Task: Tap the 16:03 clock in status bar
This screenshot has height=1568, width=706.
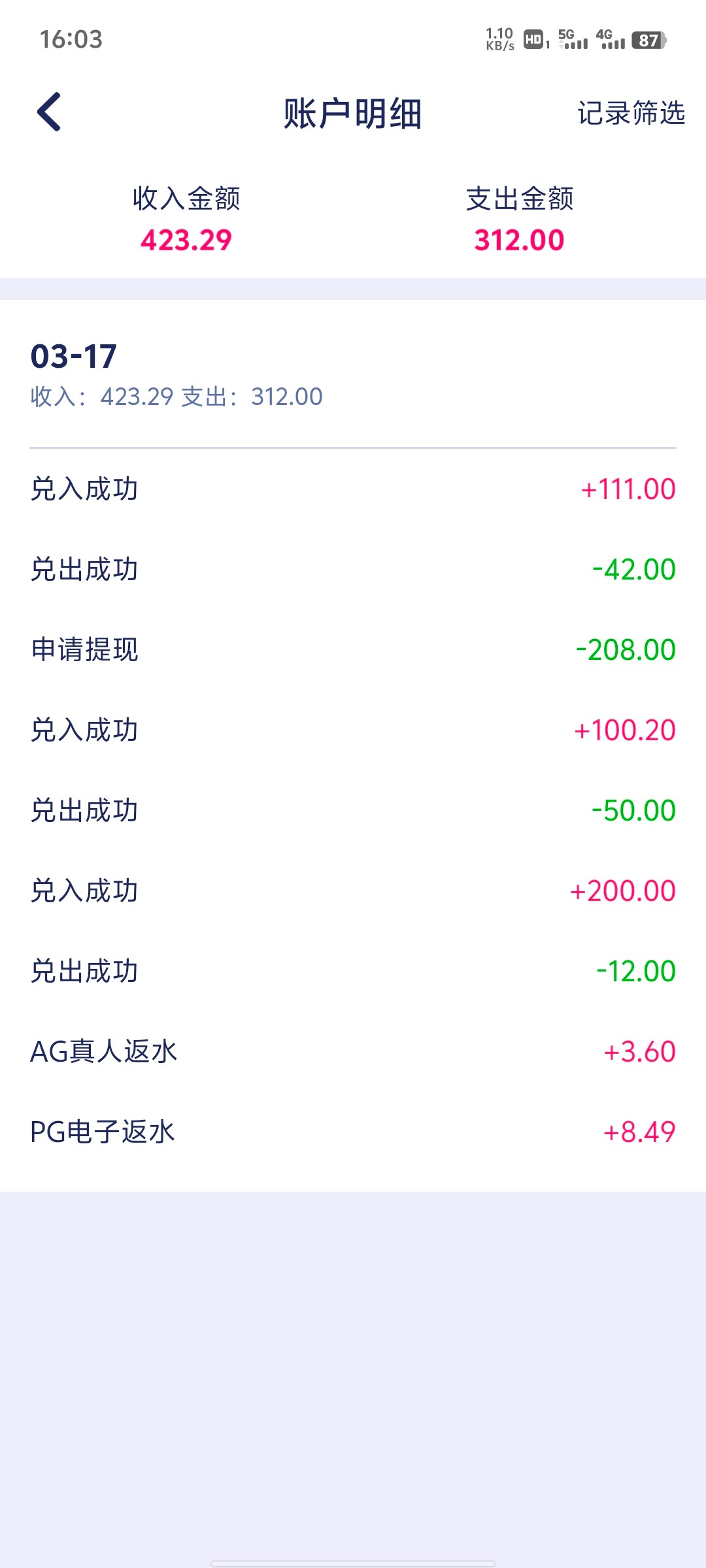Action: pos(71,40)
